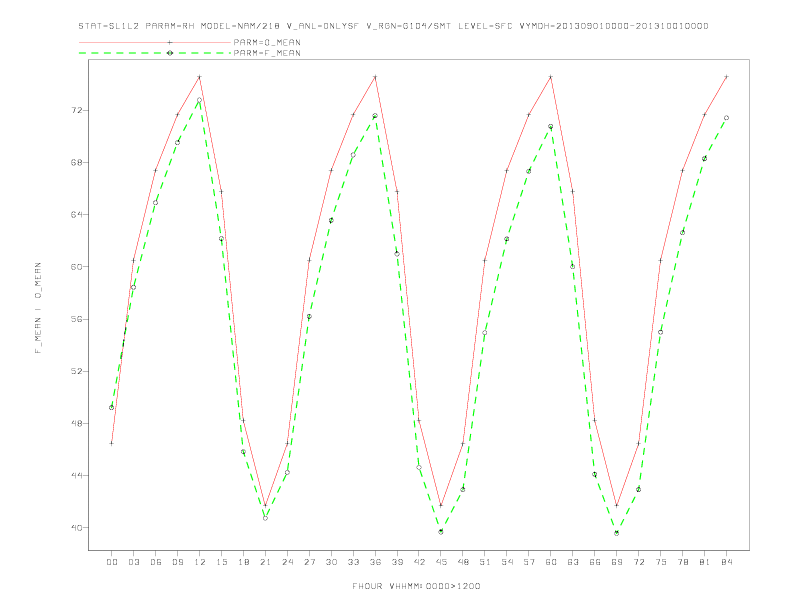Click x-axis tick label 33
Image resolution: width=792 pixels, height=612 pixels.
(x=353, y=562)
